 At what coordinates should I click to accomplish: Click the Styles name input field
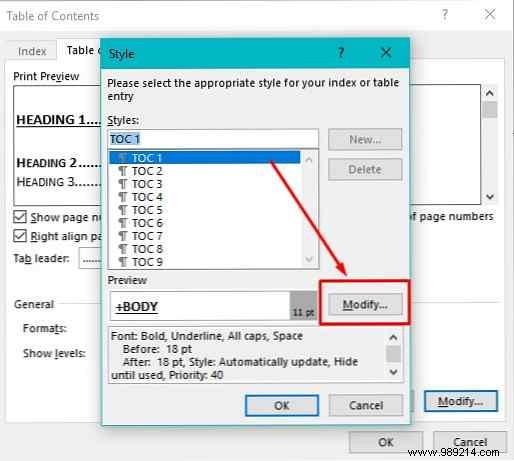click(x=213, y=139)
